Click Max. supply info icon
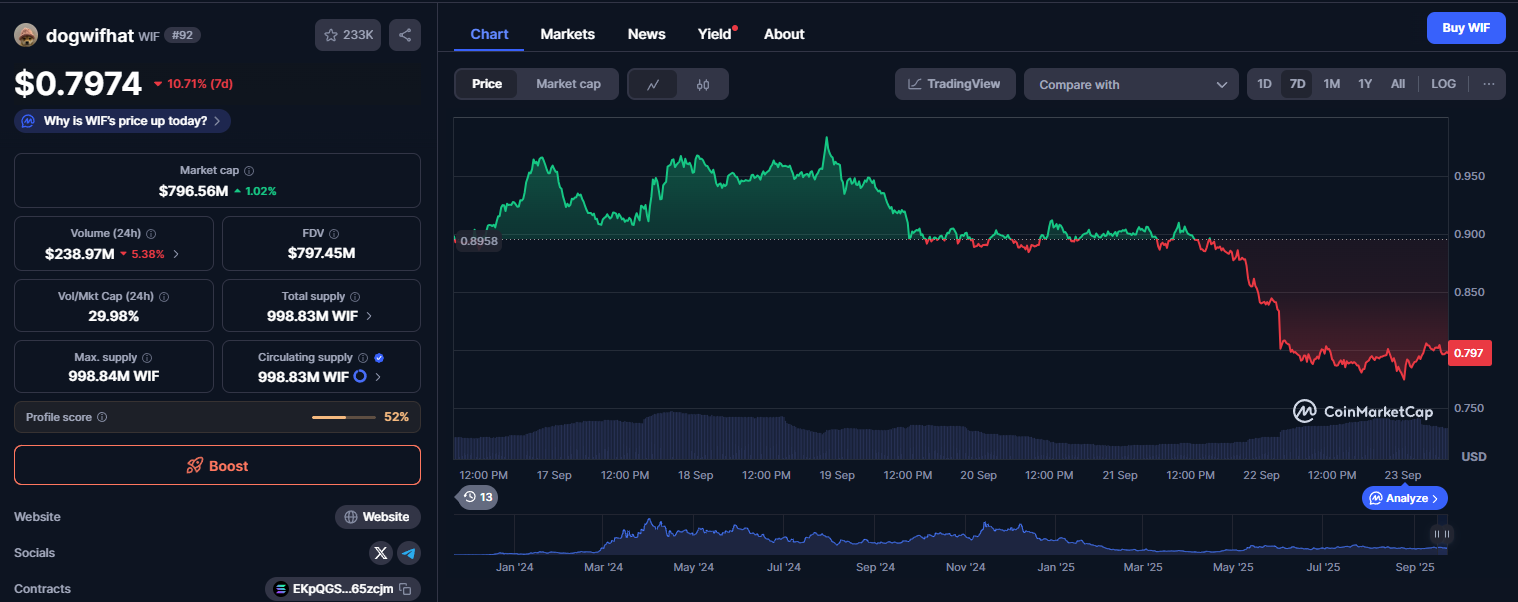This screenshot has height=602, width=1518. point(147,358)
